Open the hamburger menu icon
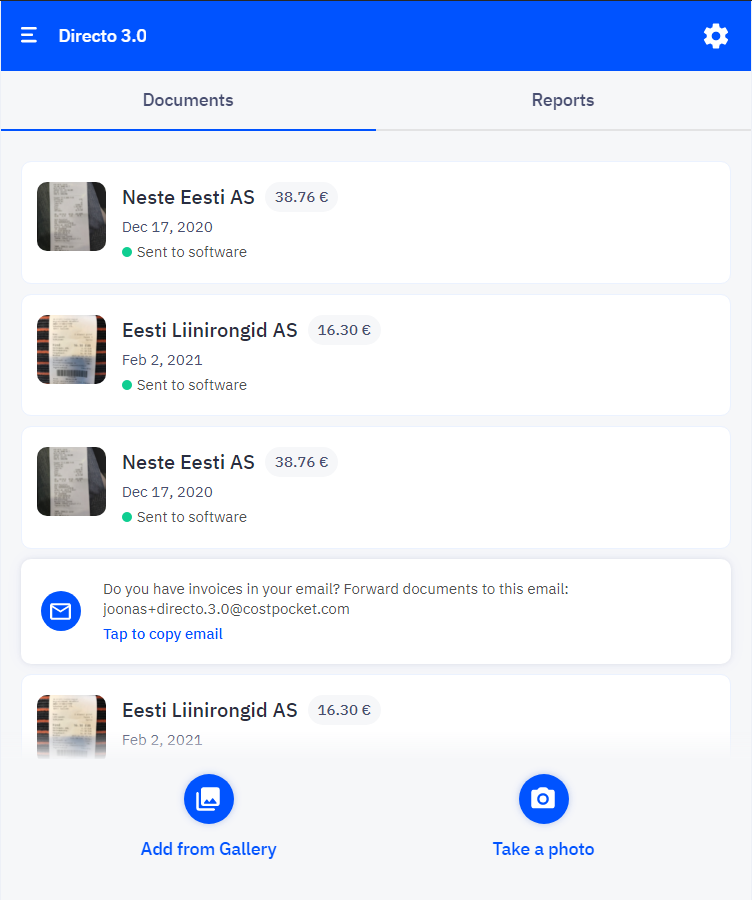This screenshot has width=752, height=900. pyautogui.click(x=29, y=36)
